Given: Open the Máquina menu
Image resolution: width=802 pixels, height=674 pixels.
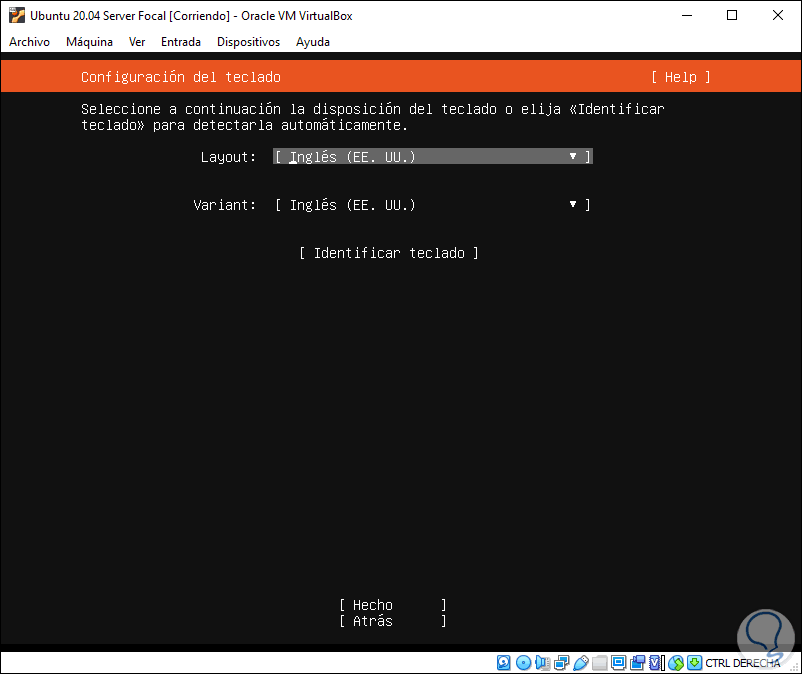Looking at the screenshot, I should (89, 42).
